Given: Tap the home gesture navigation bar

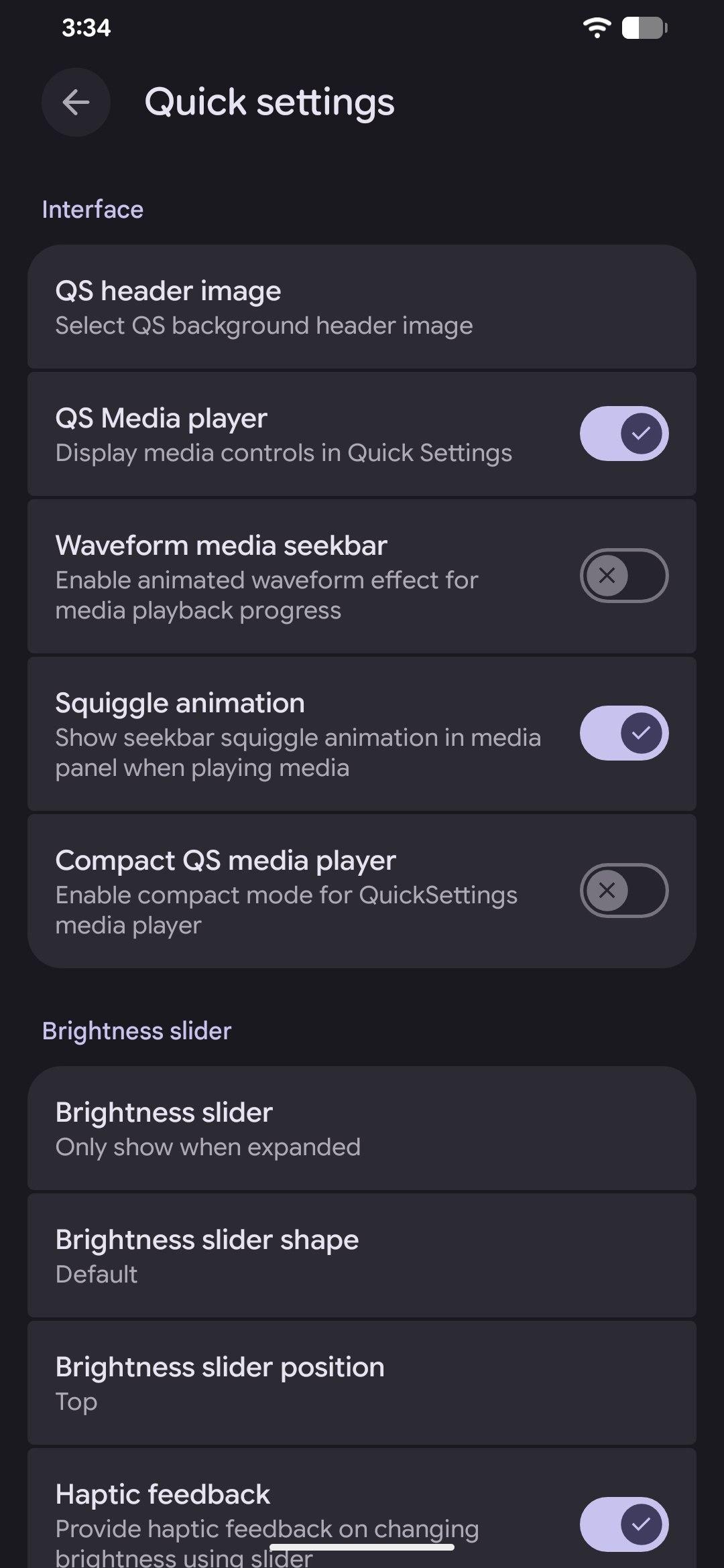Looking at the screenshot, I should (x=362, y=1547).
